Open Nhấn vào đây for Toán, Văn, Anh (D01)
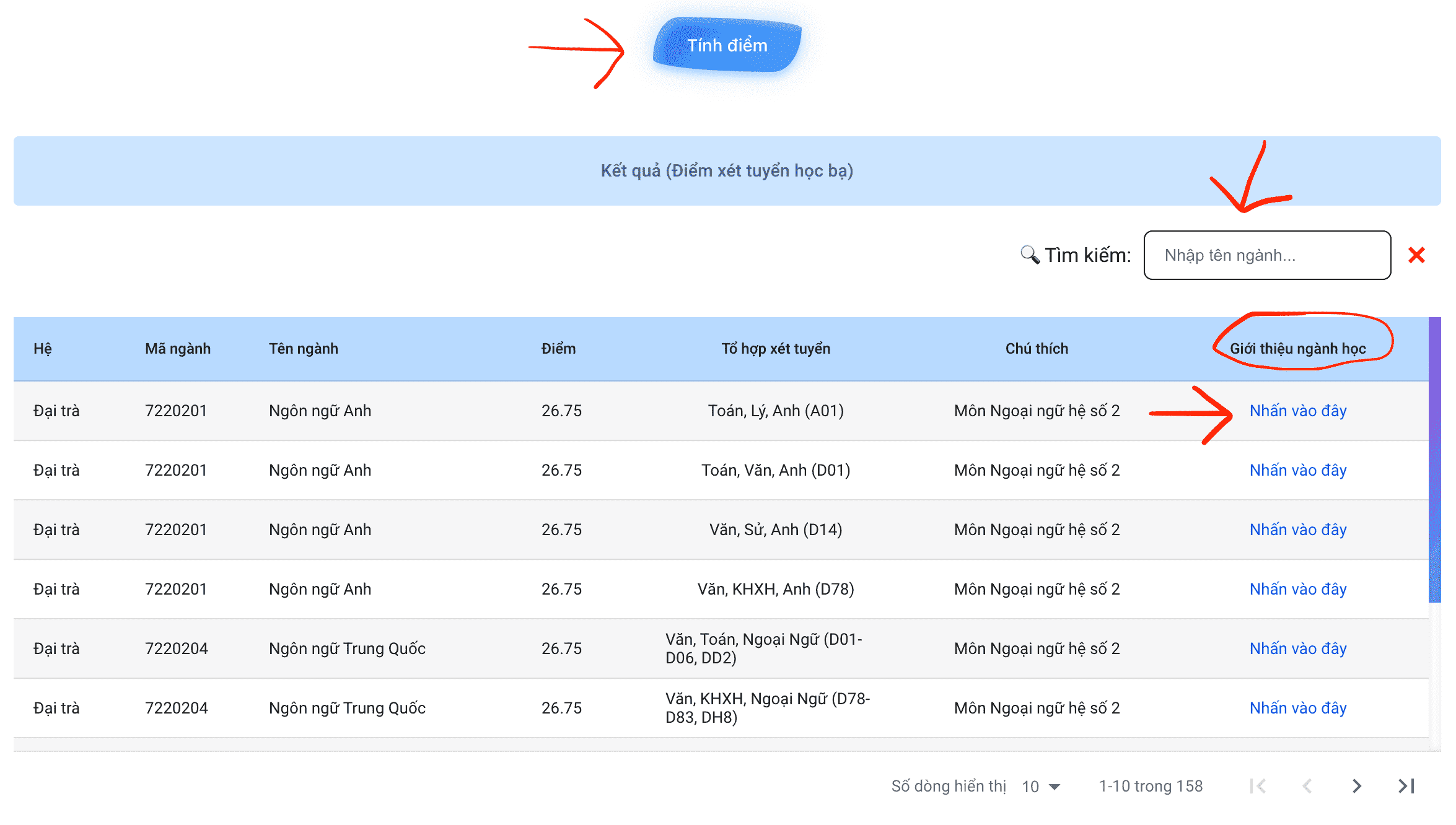 pyautogui.click(x=1298, y=470)
